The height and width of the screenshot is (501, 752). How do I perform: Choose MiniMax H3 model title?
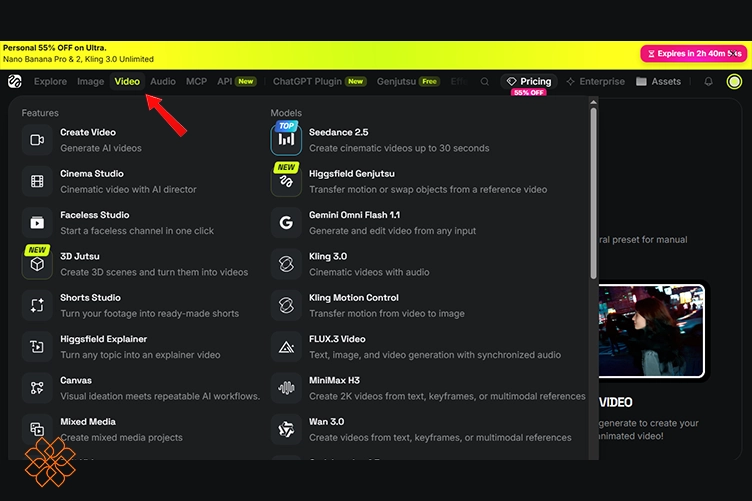tap(334, 380)
